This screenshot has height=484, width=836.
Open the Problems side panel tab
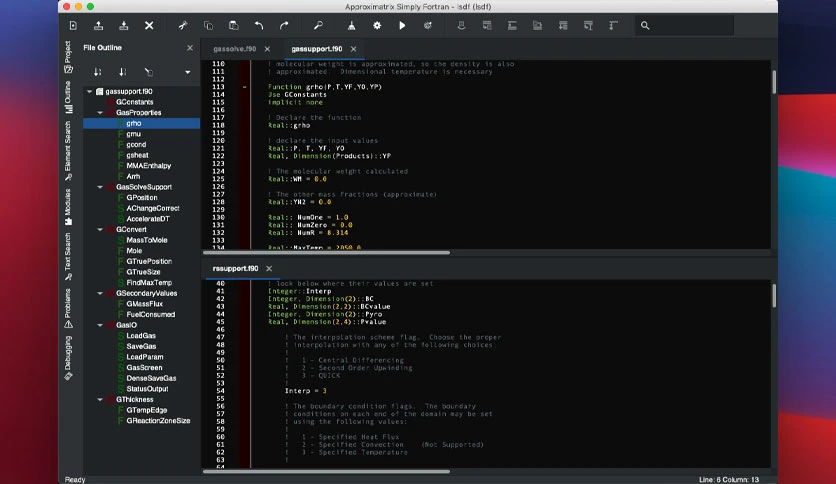click(x=68, y=309)
